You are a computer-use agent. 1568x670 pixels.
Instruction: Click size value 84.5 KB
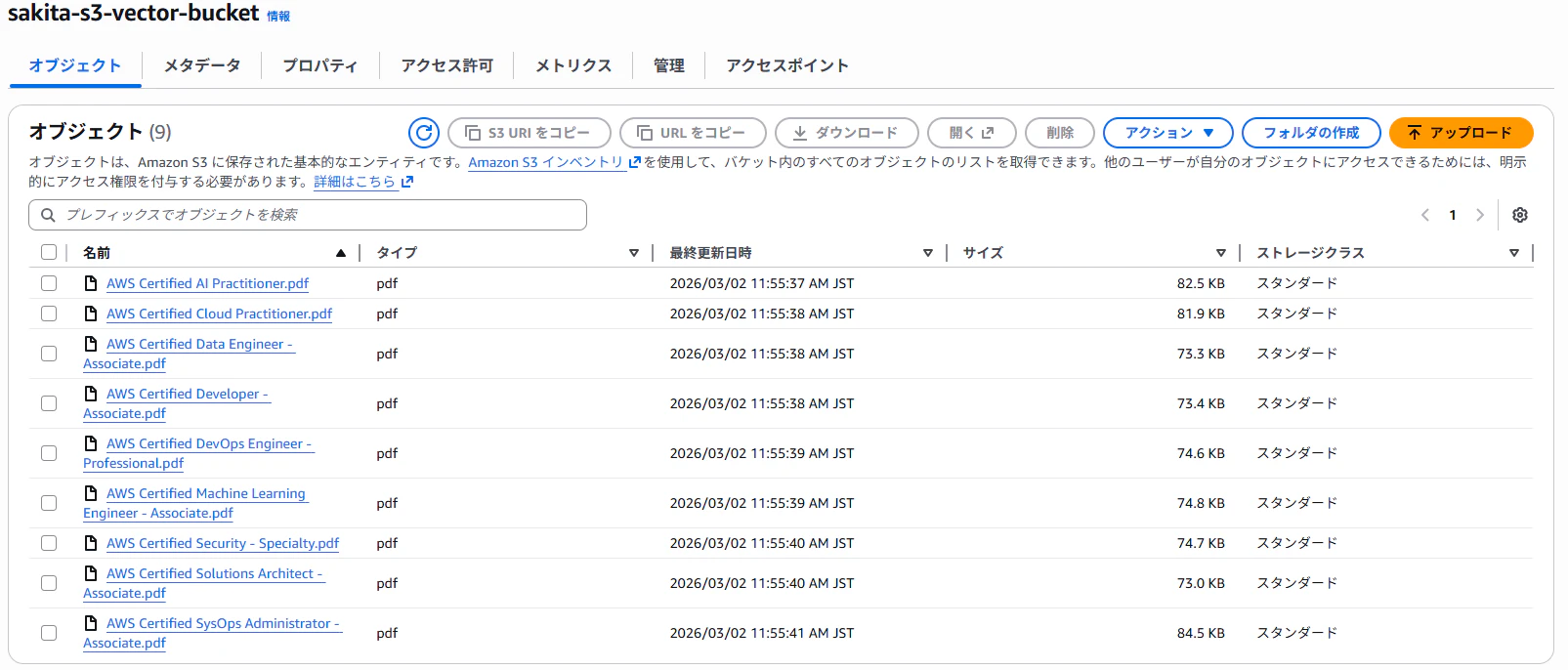tap(1201, 633)
